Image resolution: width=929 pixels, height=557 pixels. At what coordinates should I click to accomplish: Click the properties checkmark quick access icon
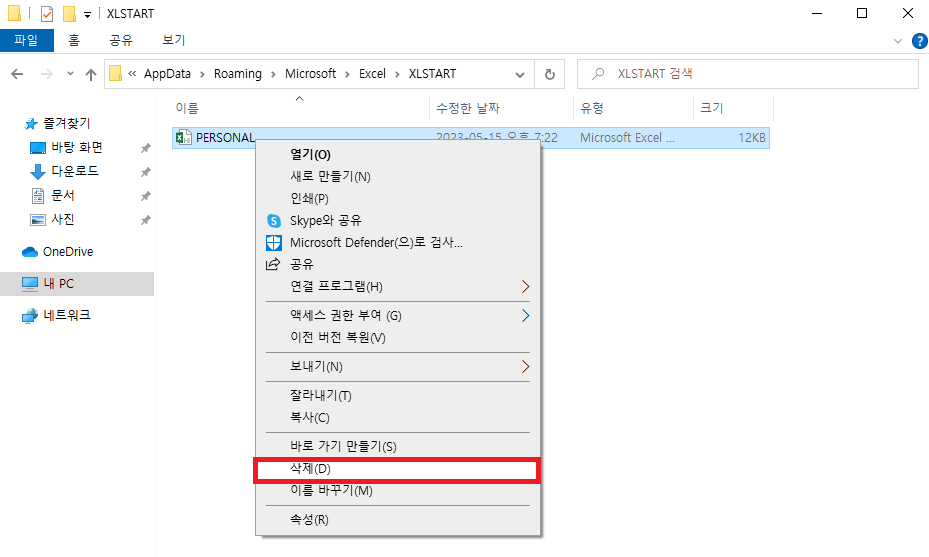coord(47,14)
